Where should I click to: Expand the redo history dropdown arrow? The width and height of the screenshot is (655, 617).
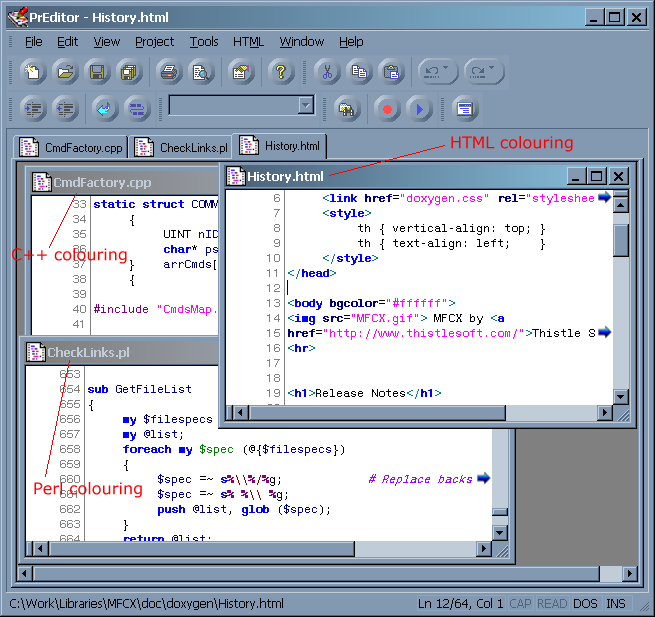pyautogui.click(x=492, y=68)
